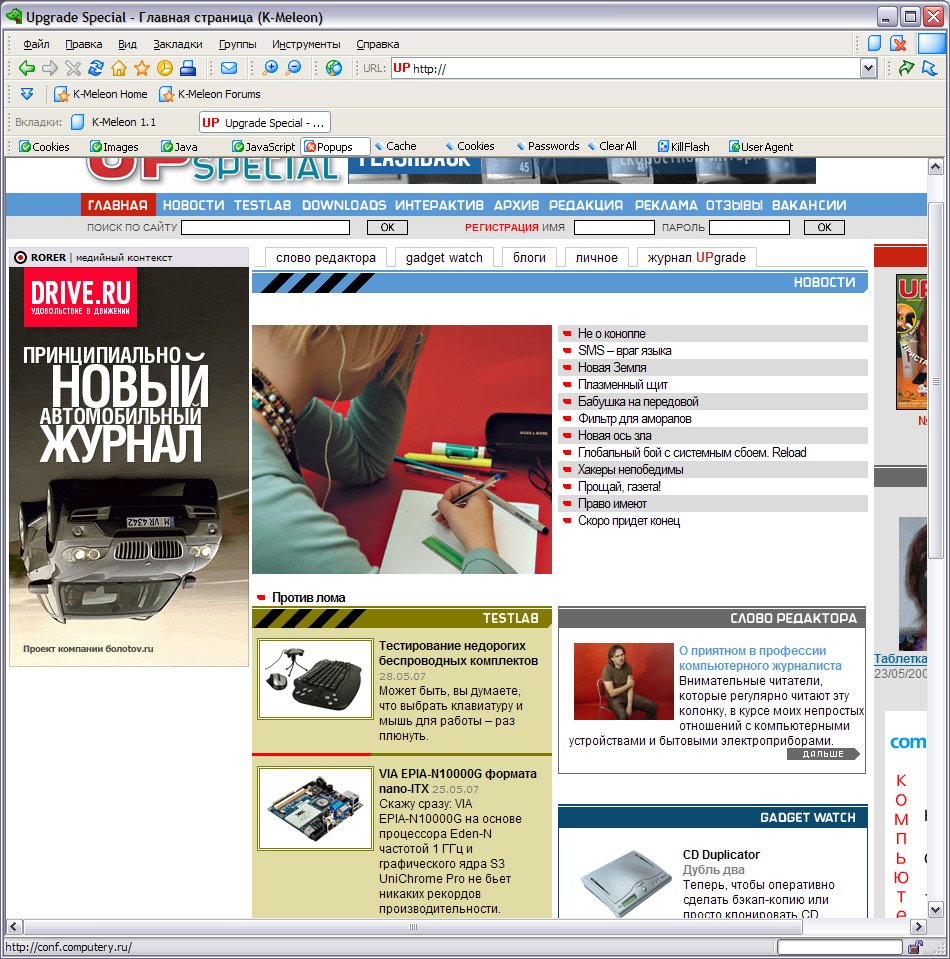Open the gadget watch page tab
Screen dimensions: 950x959
[x=444, y=257]
